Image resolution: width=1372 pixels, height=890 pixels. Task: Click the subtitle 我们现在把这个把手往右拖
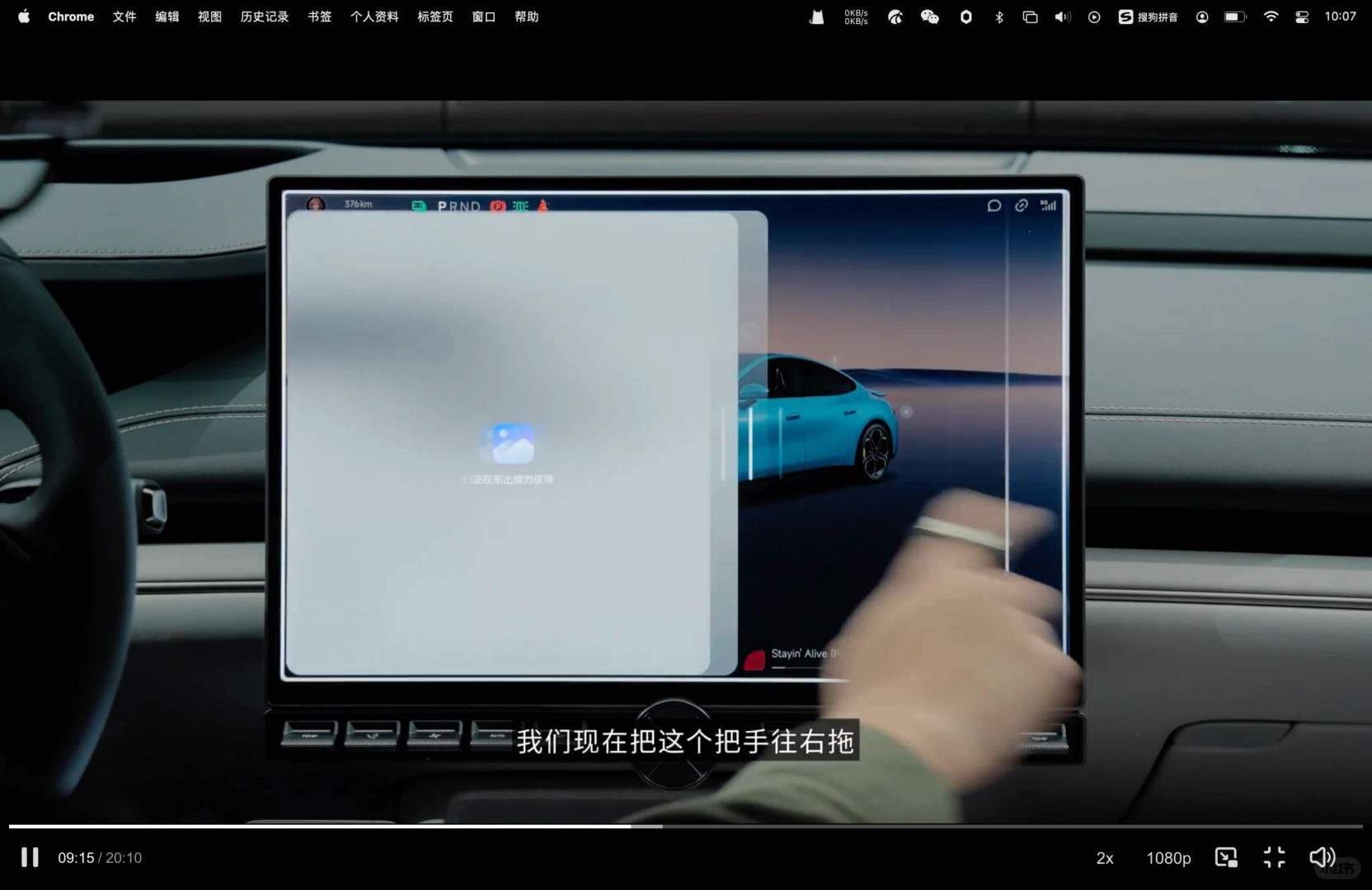[x=685, y=741]
